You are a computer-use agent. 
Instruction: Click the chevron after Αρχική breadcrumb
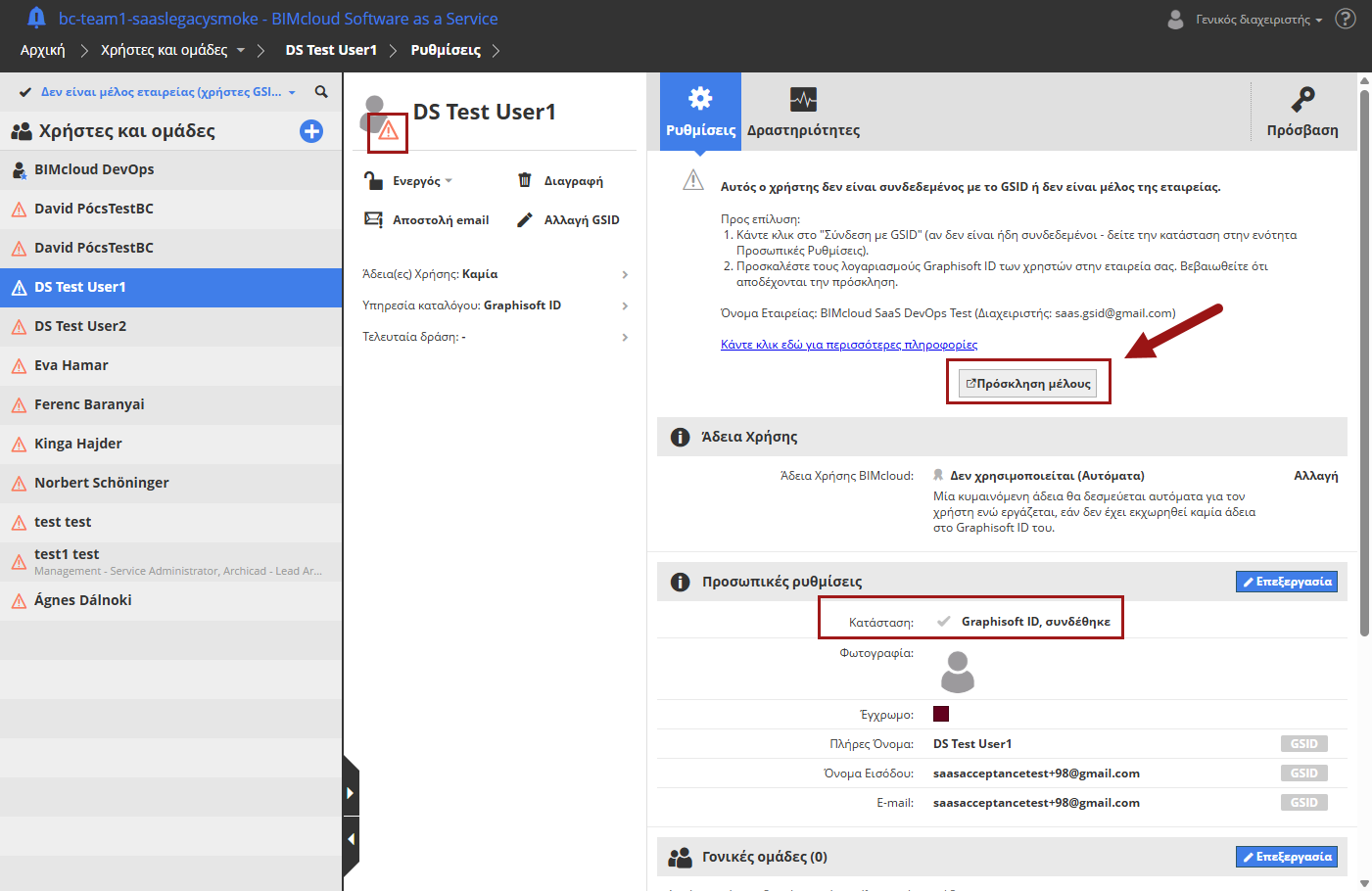click(84, 50)
